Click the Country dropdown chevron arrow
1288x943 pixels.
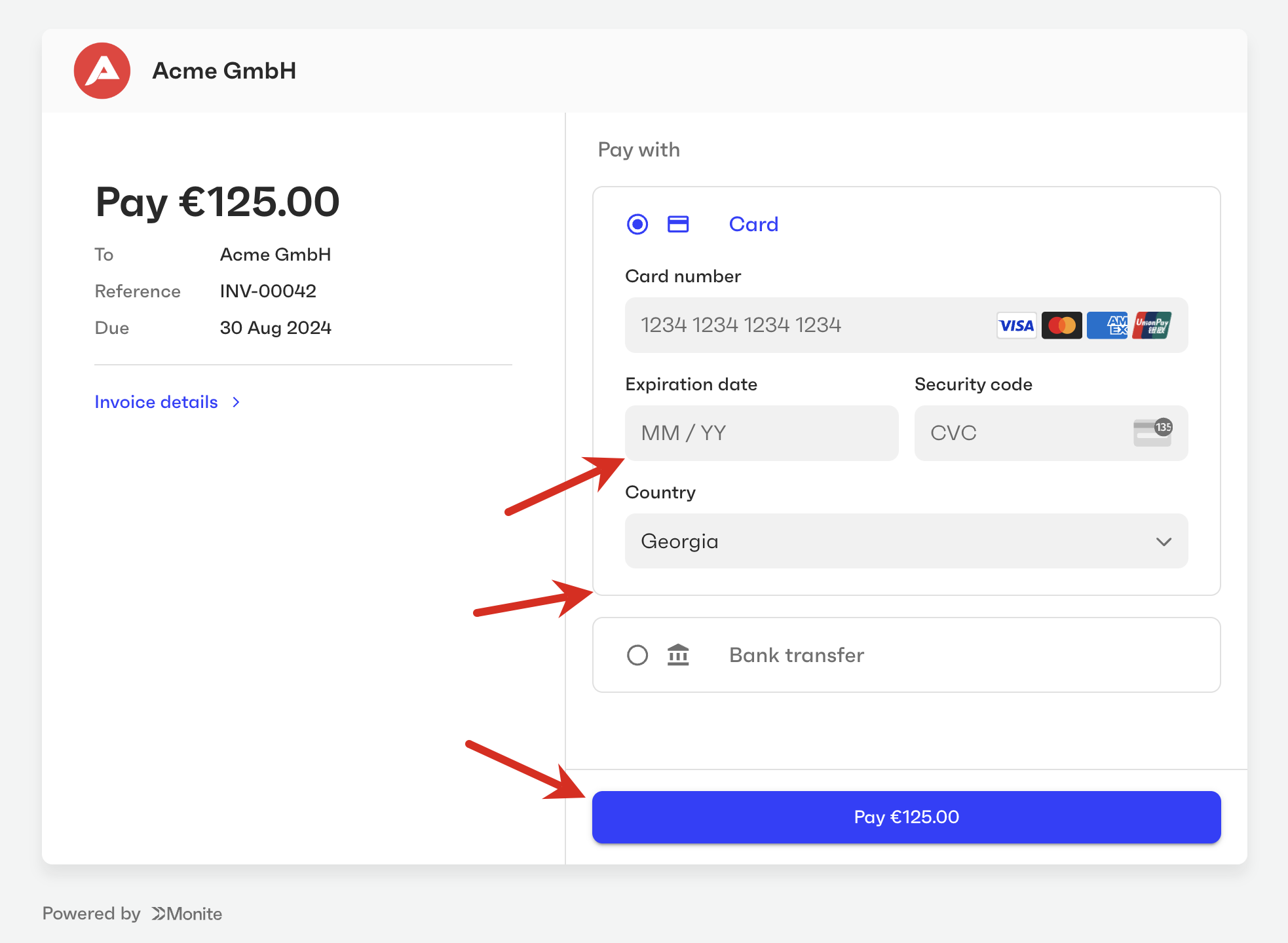coord(1164,542)
